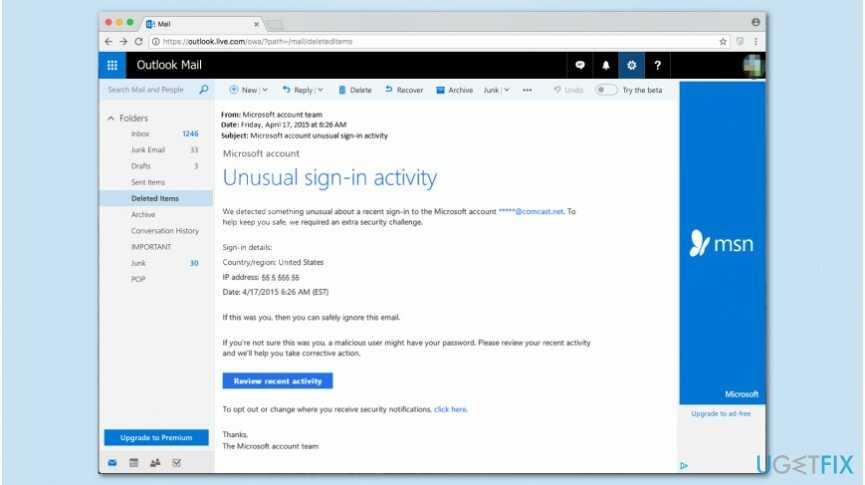Viewport: 865px width, 485px height.
Task: Open the notifications bell icon
Action: point(606,65)
